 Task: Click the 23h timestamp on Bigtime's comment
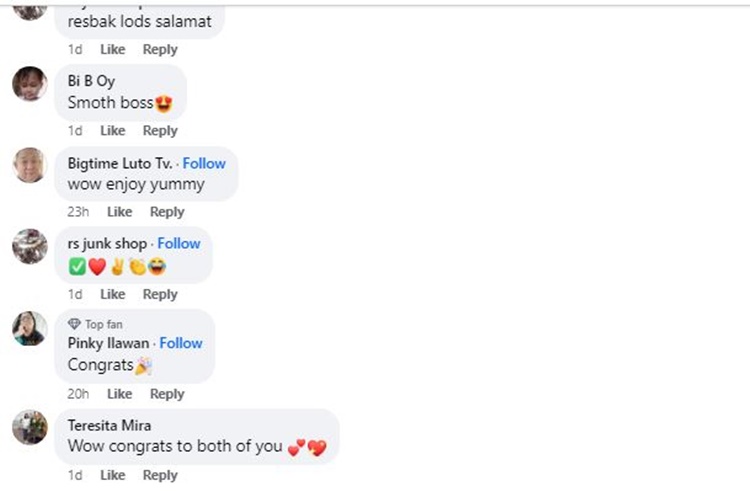pos(78,212)
